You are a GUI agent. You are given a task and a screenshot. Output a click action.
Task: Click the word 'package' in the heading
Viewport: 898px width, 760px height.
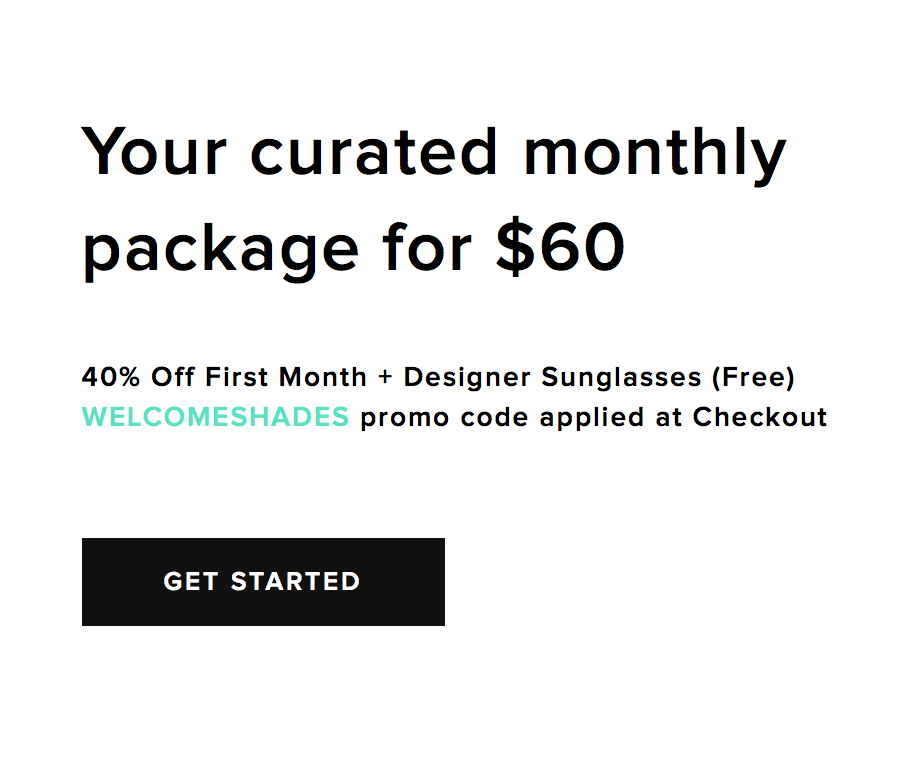pyautogui.click(x=219, y=250)
